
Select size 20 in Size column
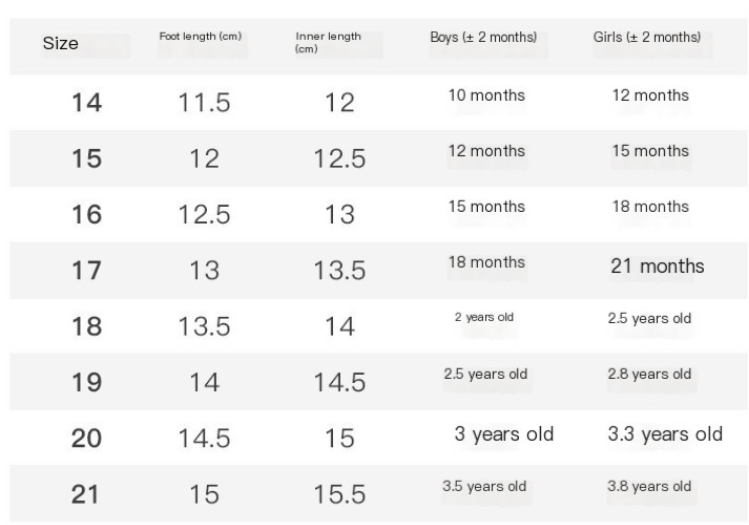tap(88, 438)
